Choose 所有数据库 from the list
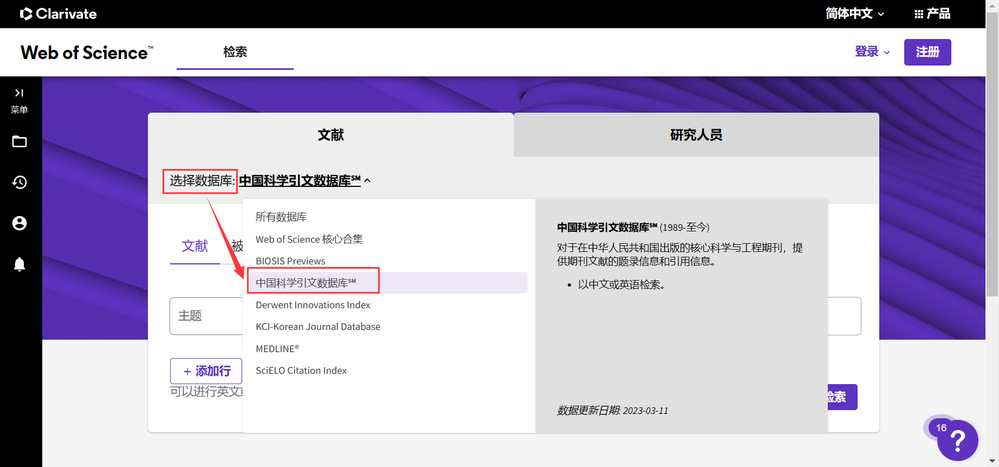 pos(281,217)
